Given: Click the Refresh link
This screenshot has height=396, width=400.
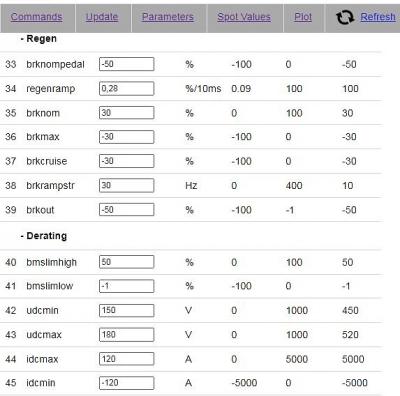Looking at the screenshot, I should tap(378, 17).
